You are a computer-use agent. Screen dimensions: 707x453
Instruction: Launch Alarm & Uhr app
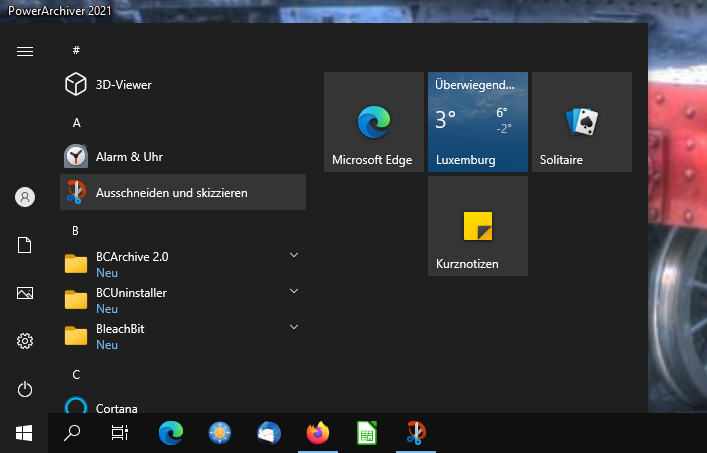[183, 156]
